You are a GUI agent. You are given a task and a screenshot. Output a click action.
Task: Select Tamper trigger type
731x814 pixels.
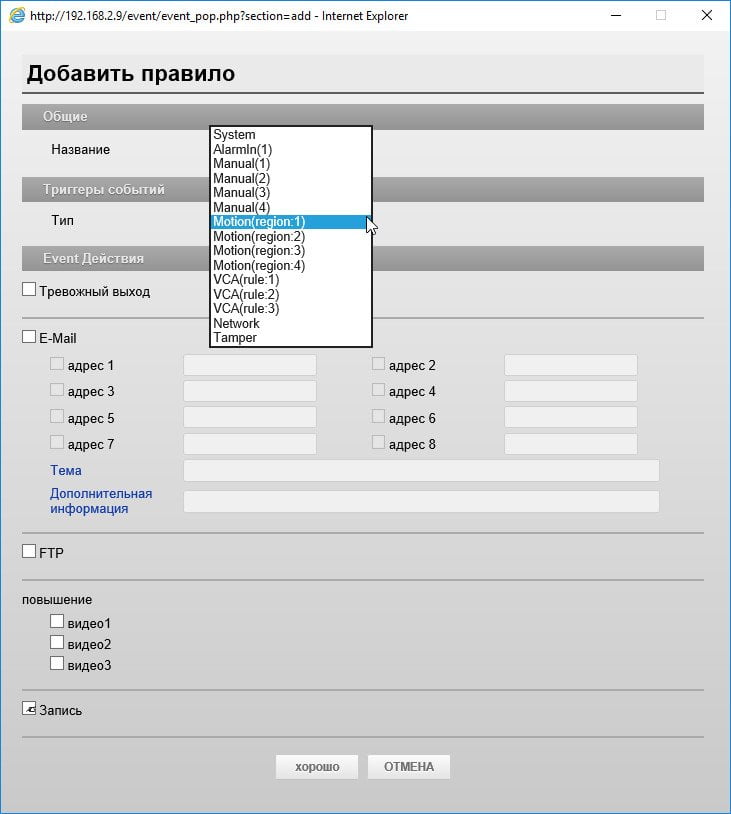coord(291,338)
